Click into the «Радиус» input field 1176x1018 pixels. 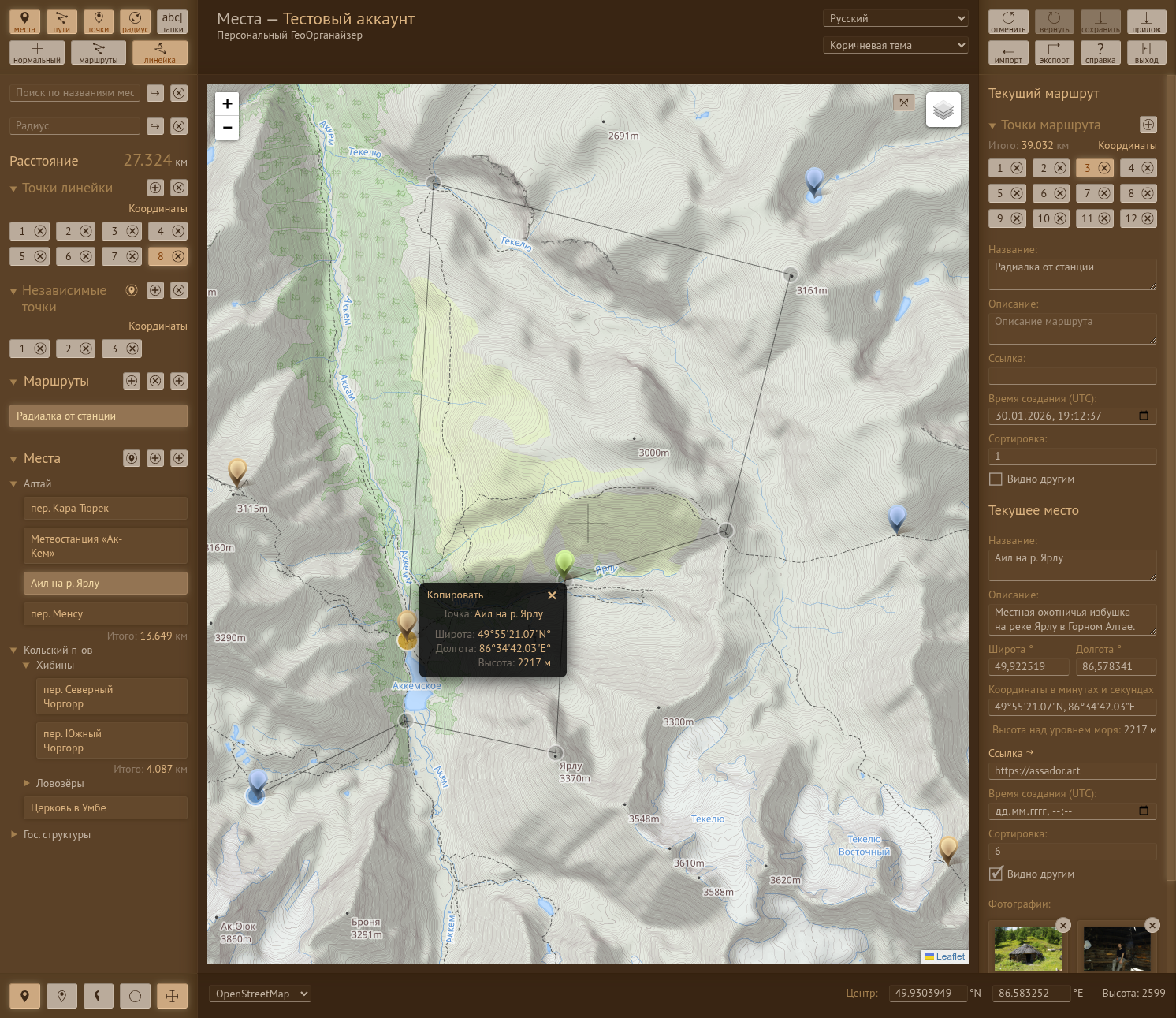click(75, 126)
